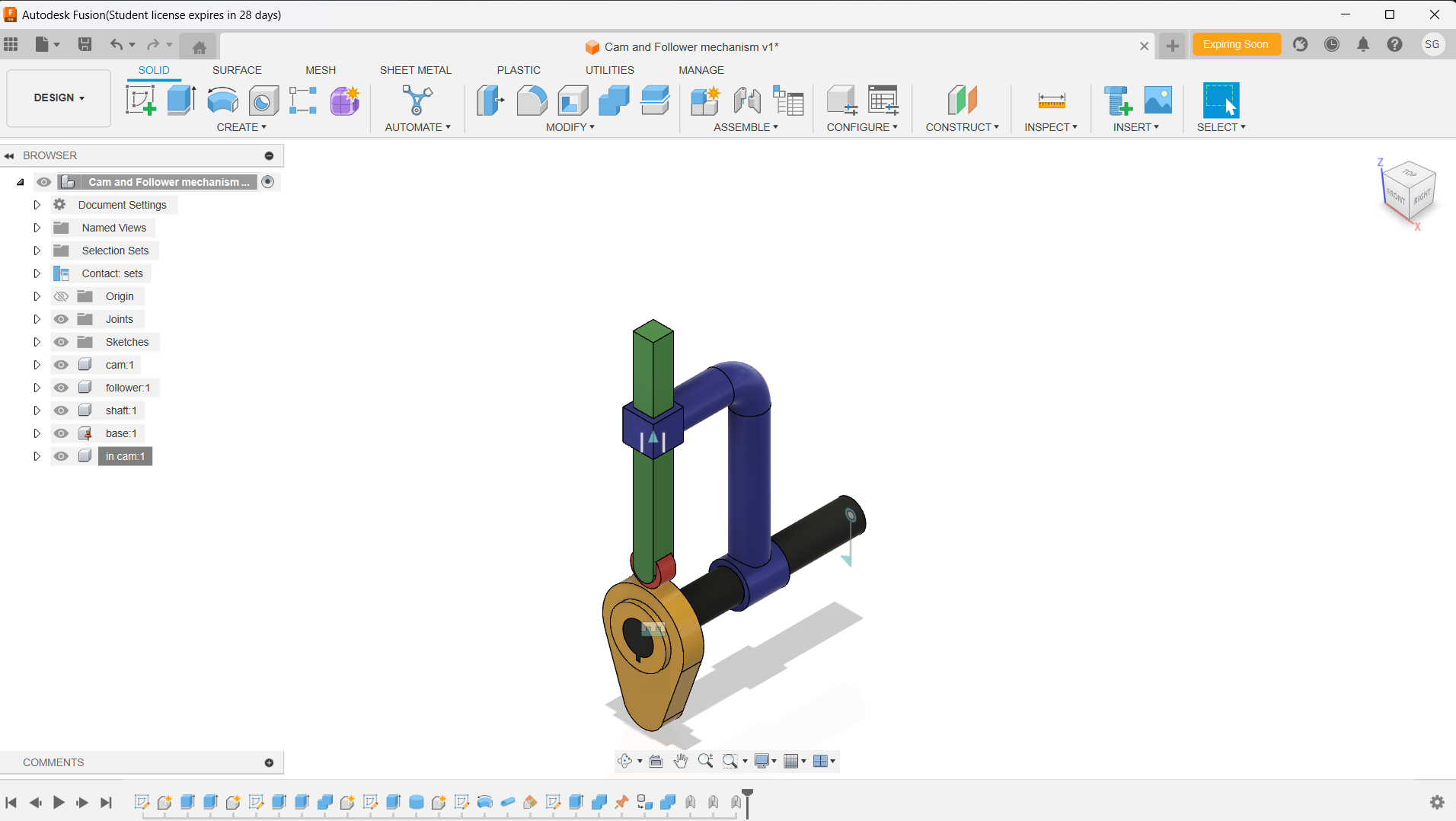This screenshot has width=1456, height=821.
Task: Click the Insert Canvas image icon
Action: click(x=1157, y=100)
